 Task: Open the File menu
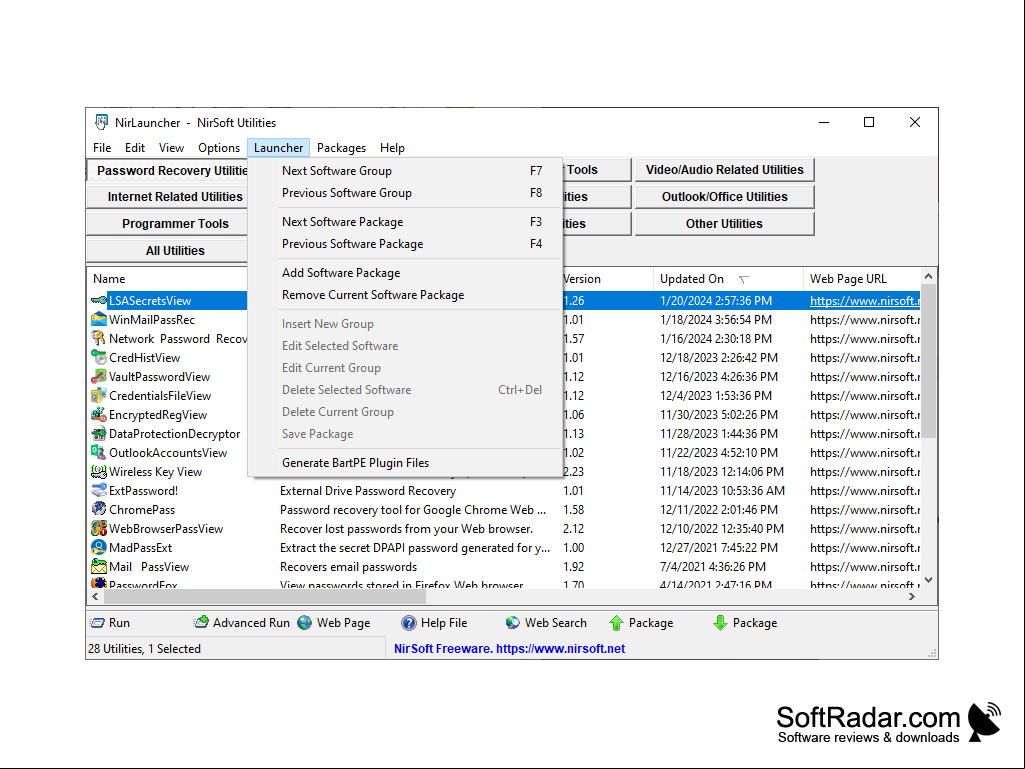coord(102,148)
